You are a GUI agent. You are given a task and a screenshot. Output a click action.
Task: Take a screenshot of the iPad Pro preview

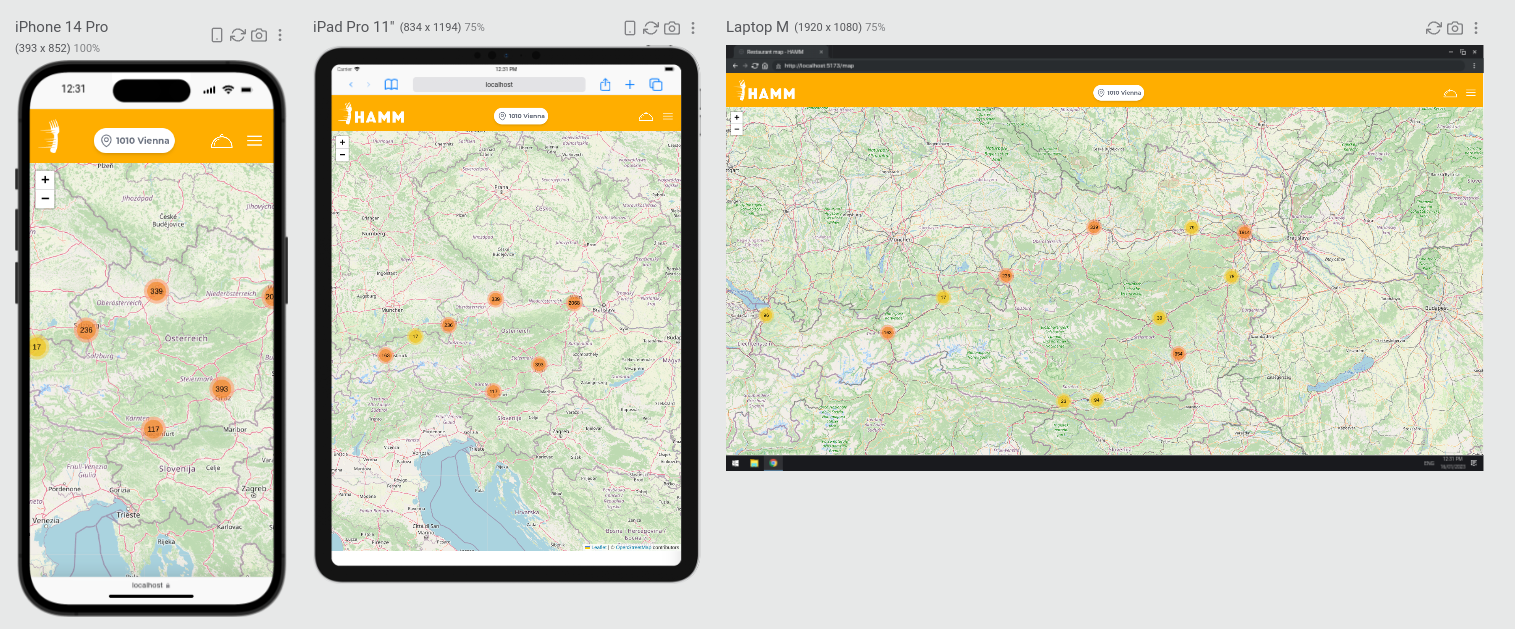[x=672, y=28]
